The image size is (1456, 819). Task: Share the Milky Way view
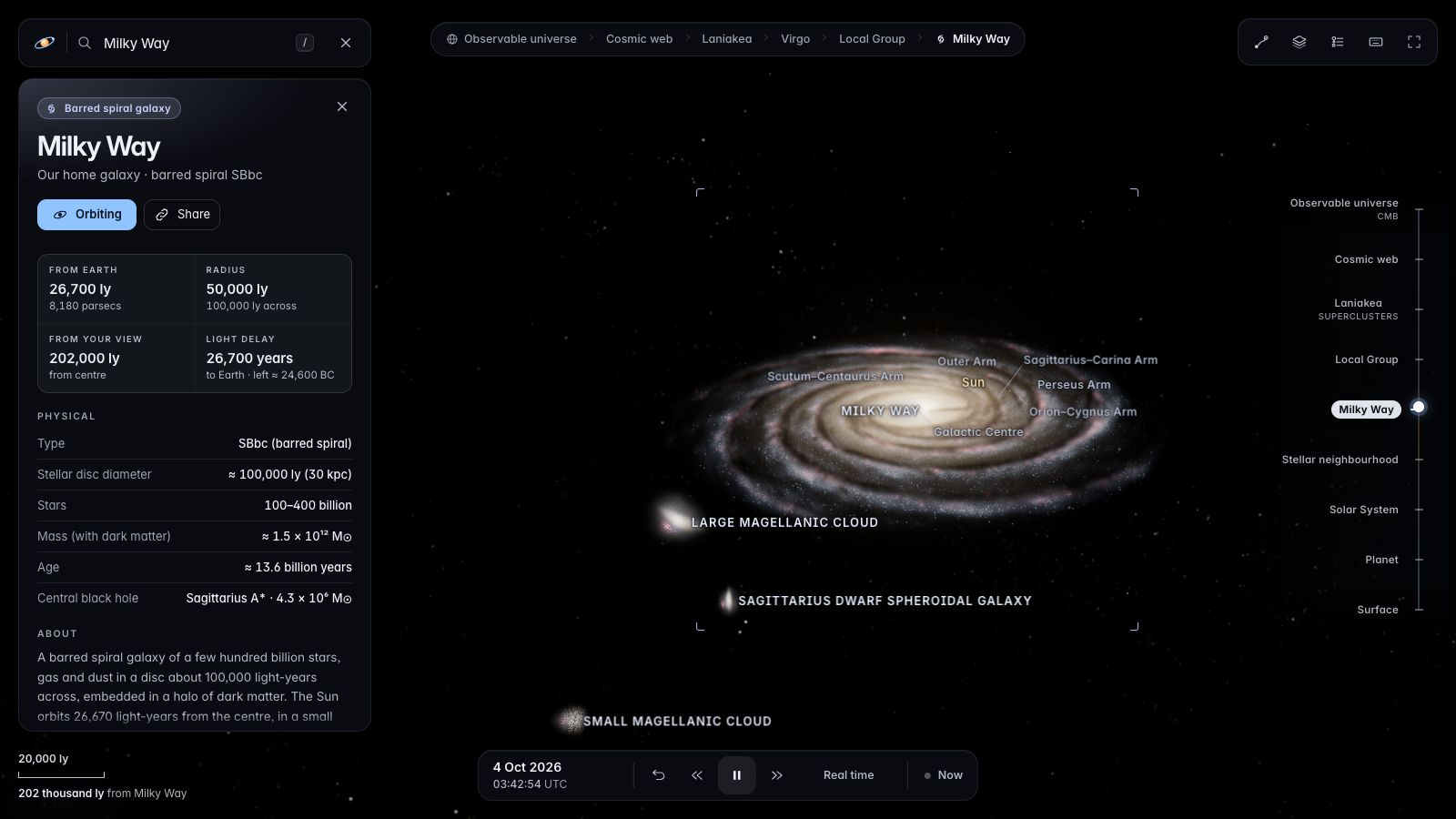click(182, 215)
